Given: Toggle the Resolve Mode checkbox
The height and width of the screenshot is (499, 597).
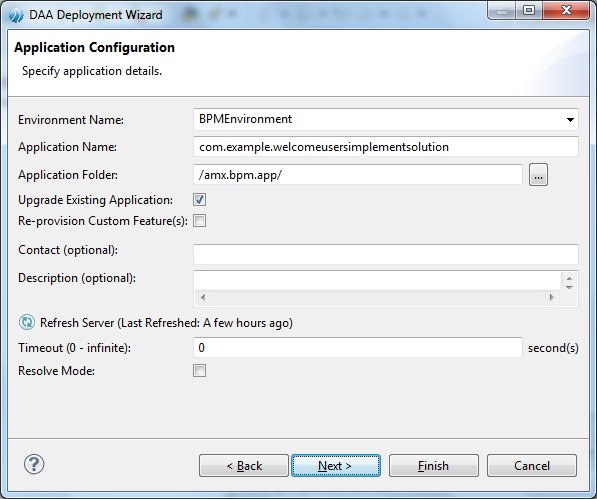Looking at the screenshot, I should click(200, 370).
